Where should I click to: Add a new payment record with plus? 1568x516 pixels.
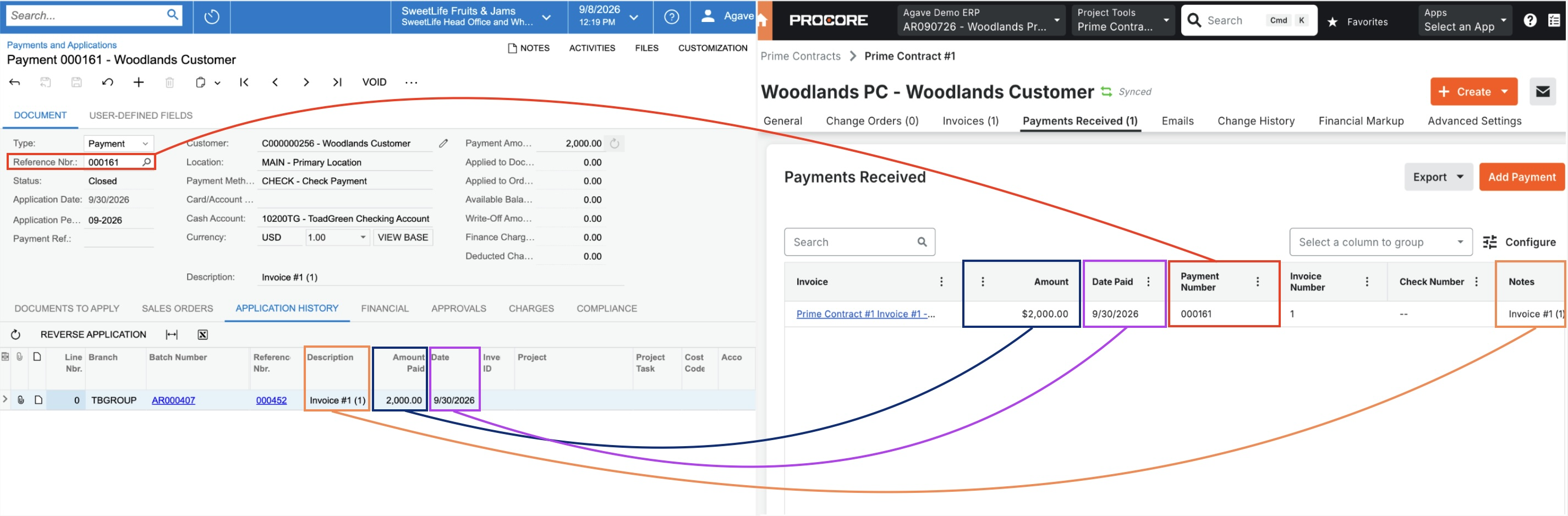139,82
